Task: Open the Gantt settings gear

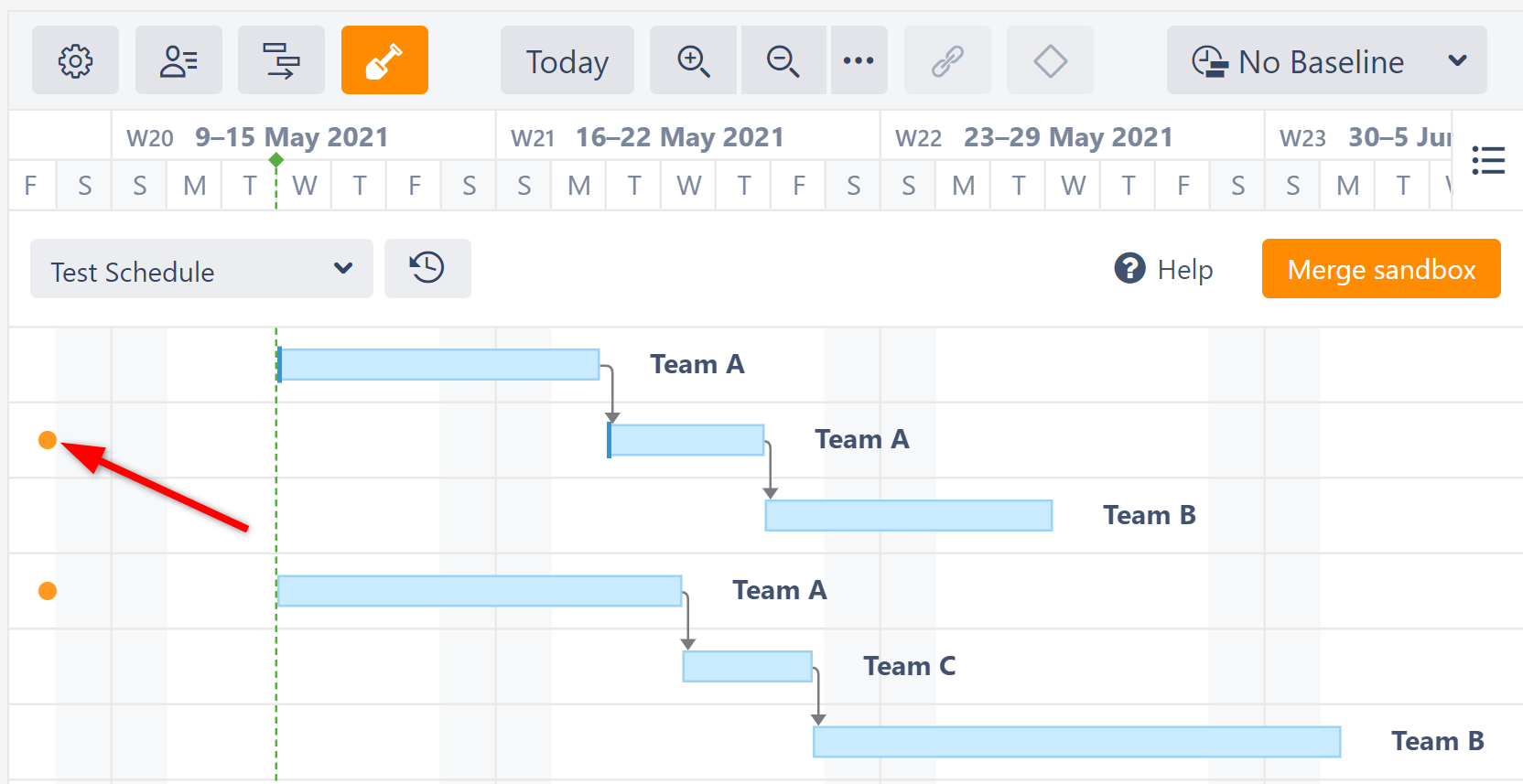Action: click(75, 60)
